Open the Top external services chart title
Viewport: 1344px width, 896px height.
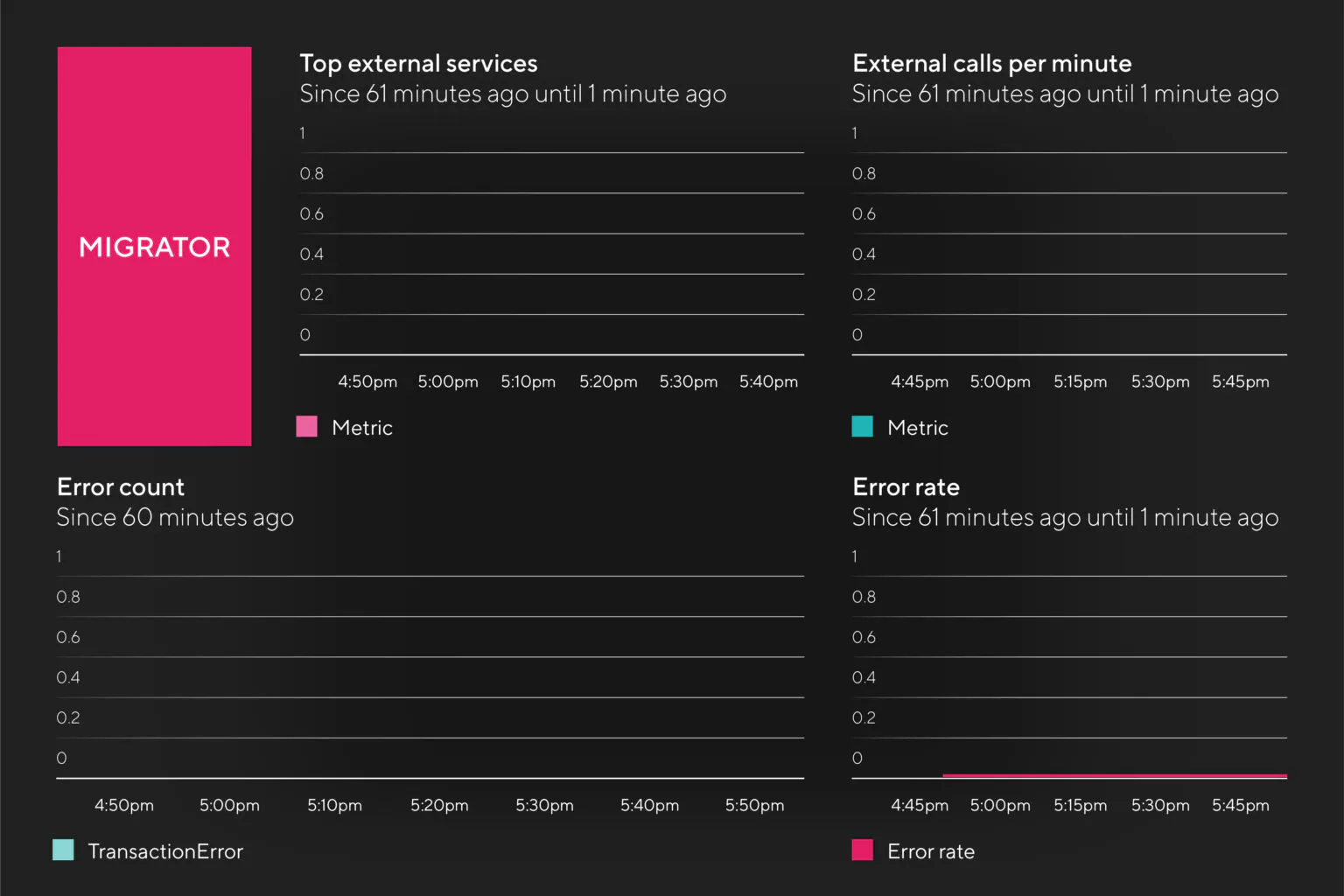tap(418, 64)
